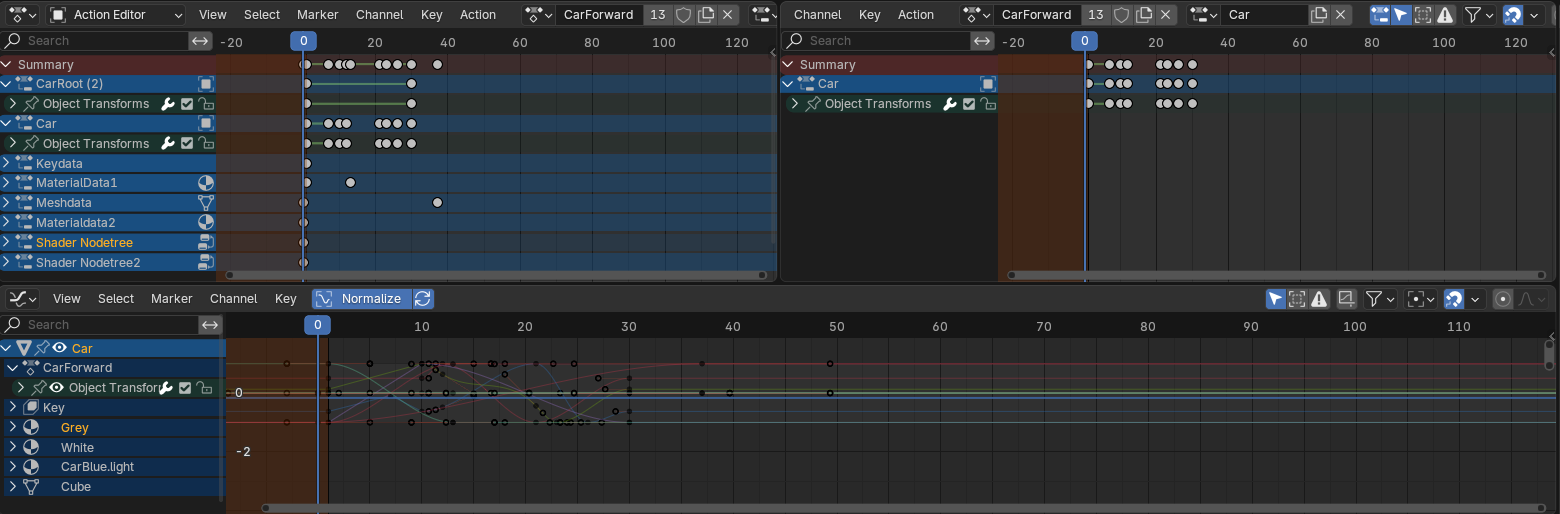Unlink the CarForward action in right dope sheet
Image resolution: width=1560 pixels, height=514 pixels.
[1166, 15]
